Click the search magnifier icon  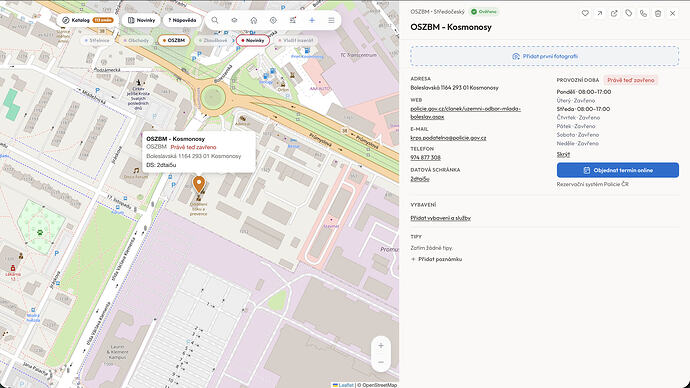pyautogui.click(x=215, y=20)
